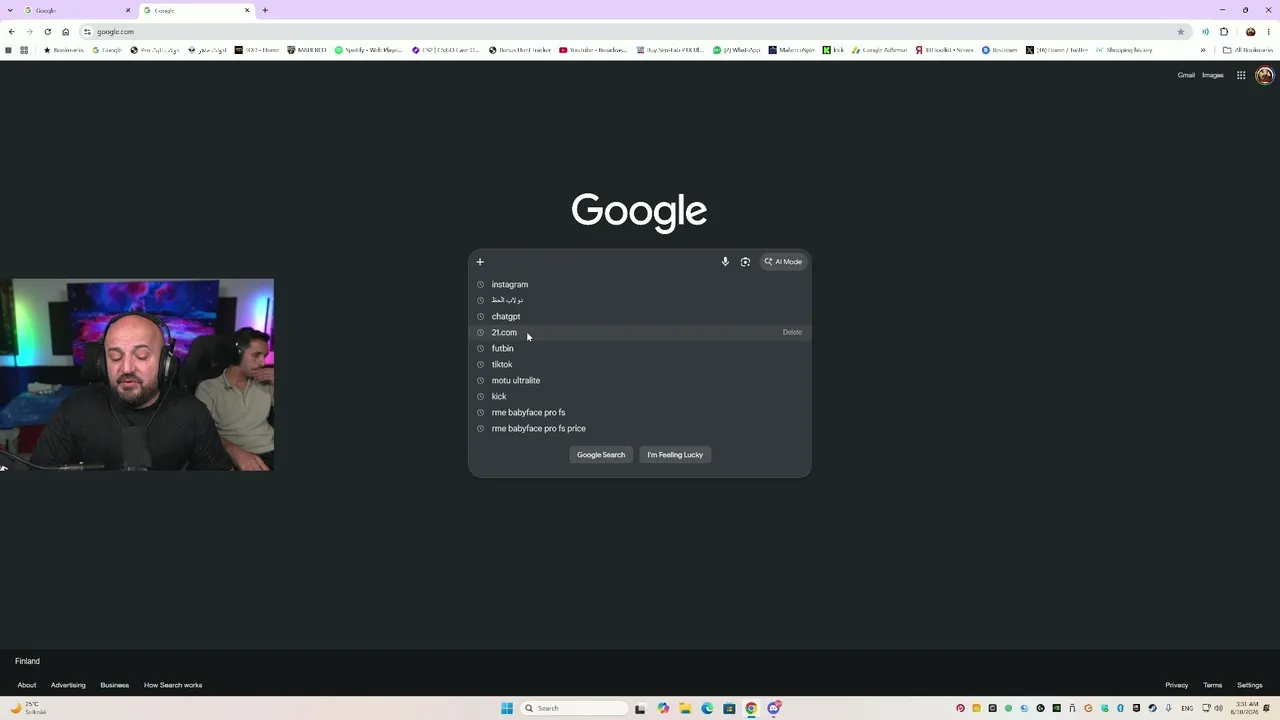Open the tab search dropdown arrow

pos(11,10)
